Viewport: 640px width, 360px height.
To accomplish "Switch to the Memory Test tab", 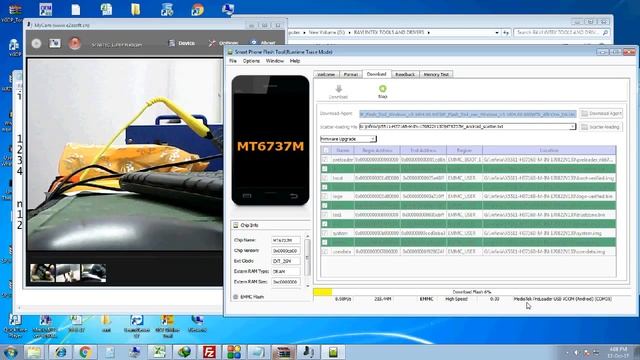I will point(436,74).
